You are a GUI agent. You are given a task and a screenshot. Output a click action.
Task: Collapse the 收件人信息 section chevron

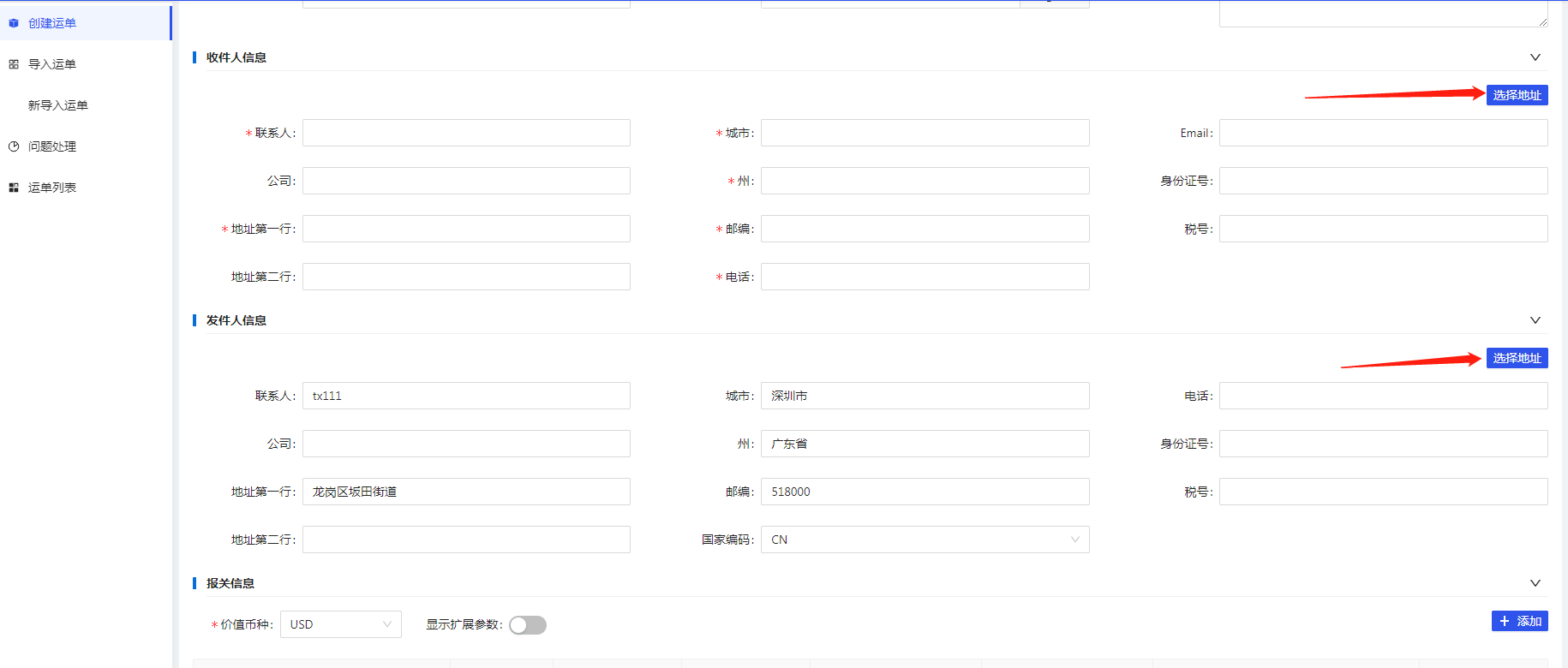[1535, 57]
